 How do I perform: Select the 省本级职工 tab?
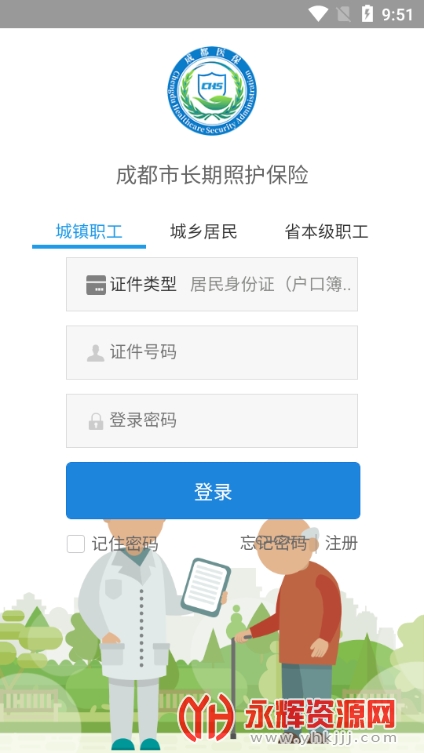[327, 231]
